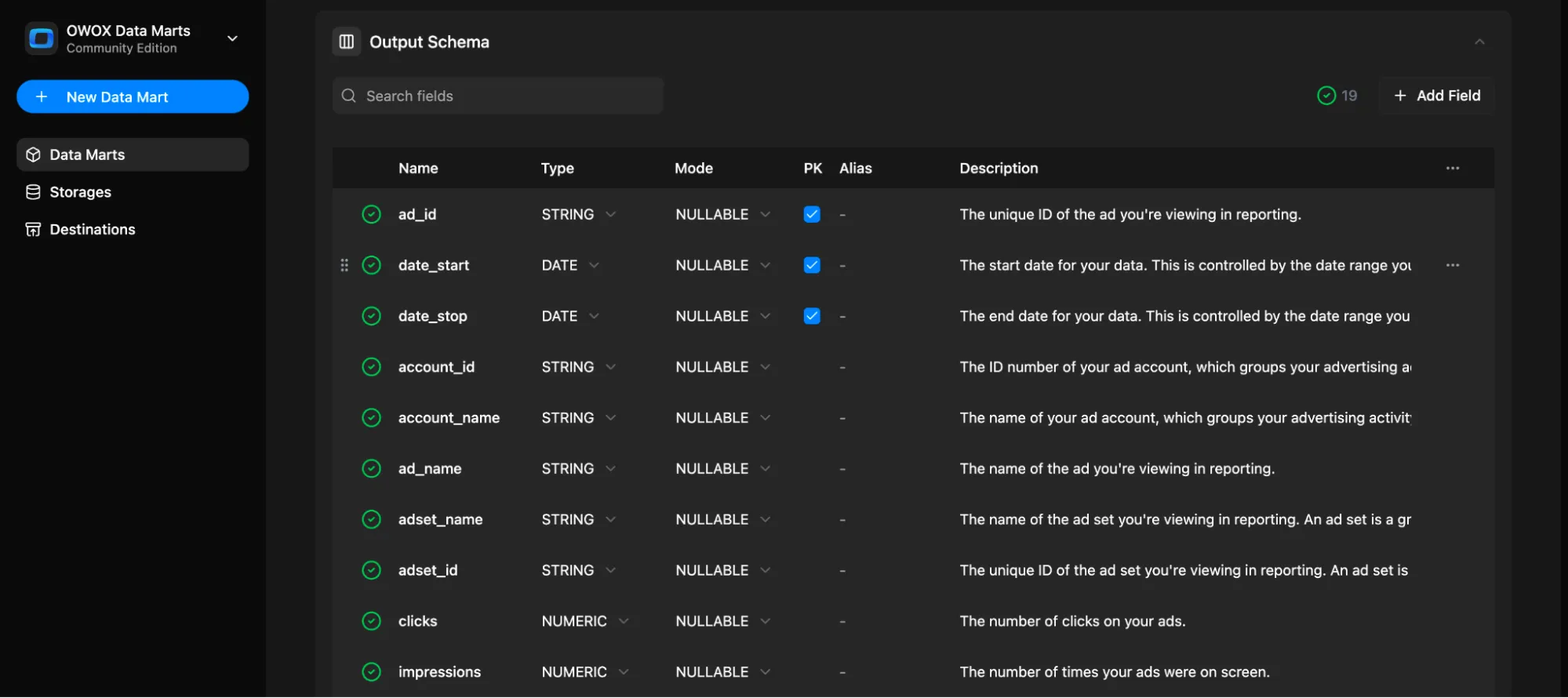Click the status check icon for ad_id
Screen dimensions: 1568x698
point(372,214)
